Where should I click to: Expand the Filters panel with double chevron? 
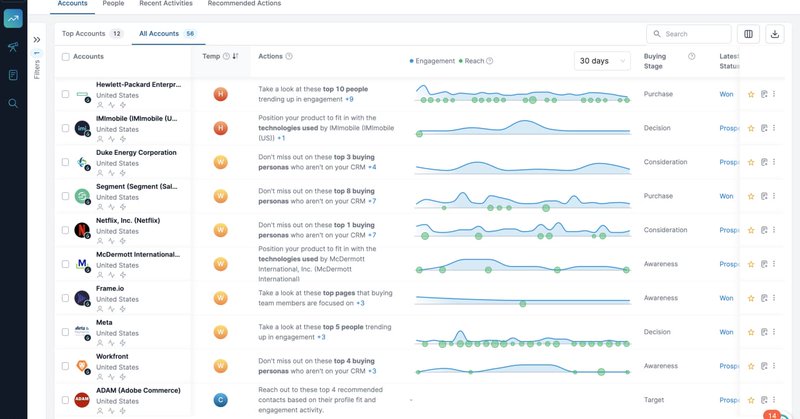coord(37,39)
